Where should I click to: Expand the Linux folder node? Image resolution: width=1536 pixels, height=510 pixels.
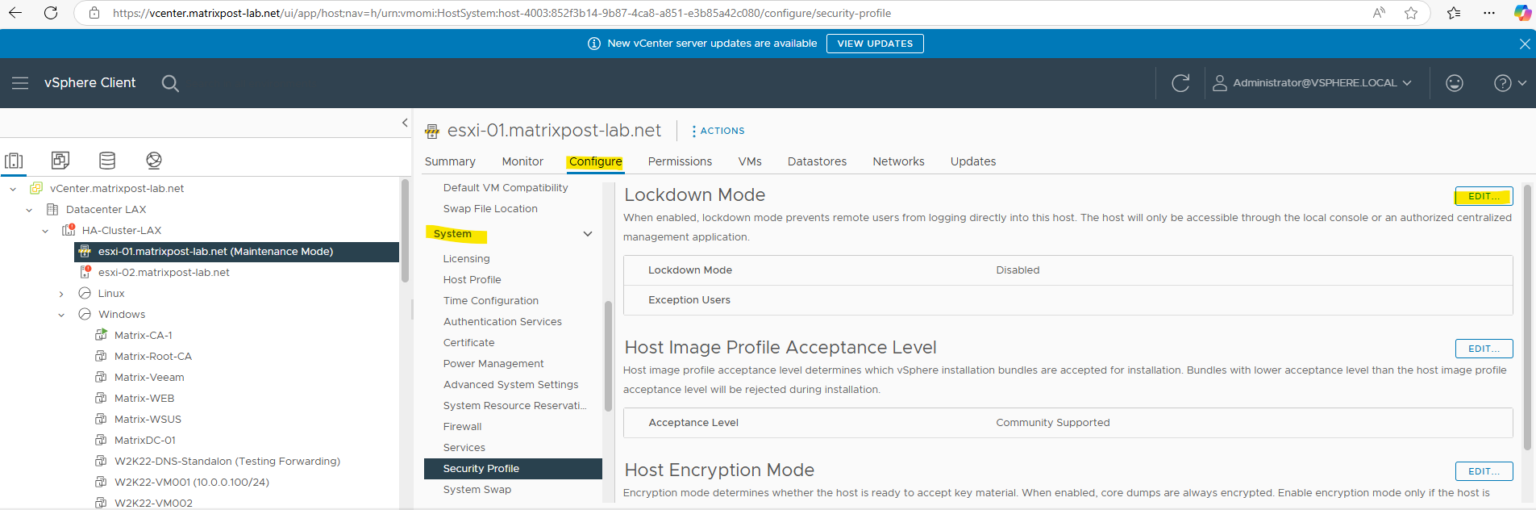click(x=62, y=293)
